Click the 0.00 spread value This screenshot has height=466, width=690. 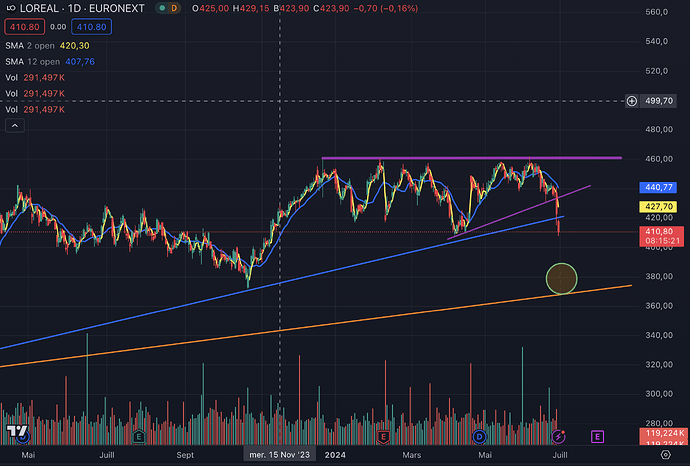(x=58, y=27)
